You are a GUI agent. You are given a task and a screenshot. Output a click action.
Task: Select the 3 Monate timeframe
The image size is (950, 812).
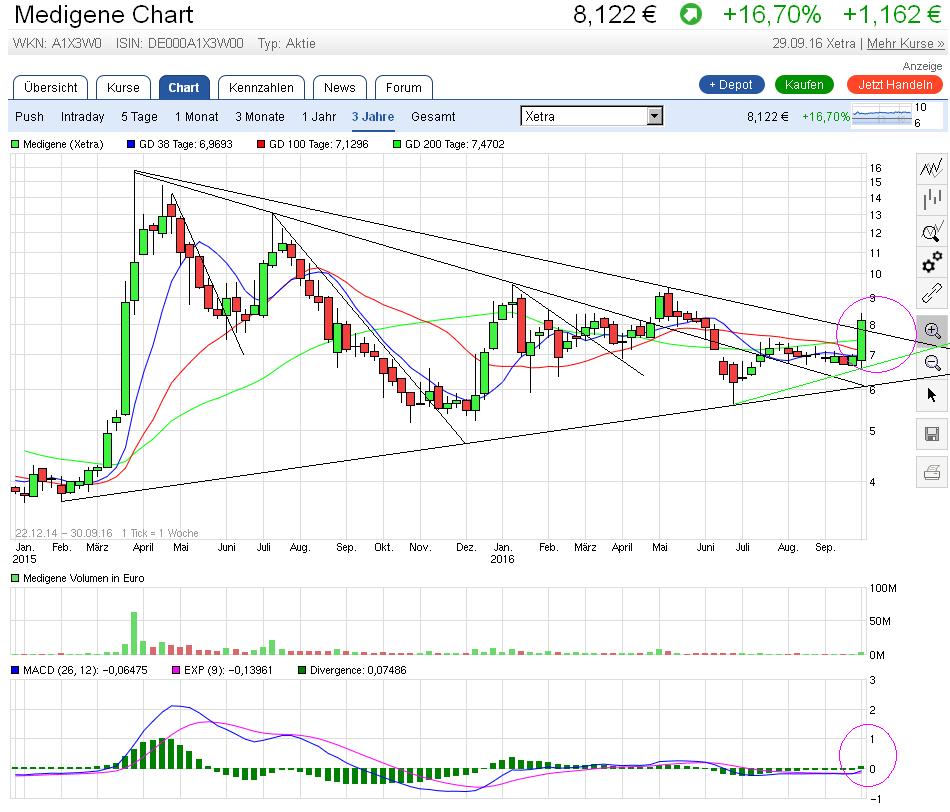(x=260, y=116)
